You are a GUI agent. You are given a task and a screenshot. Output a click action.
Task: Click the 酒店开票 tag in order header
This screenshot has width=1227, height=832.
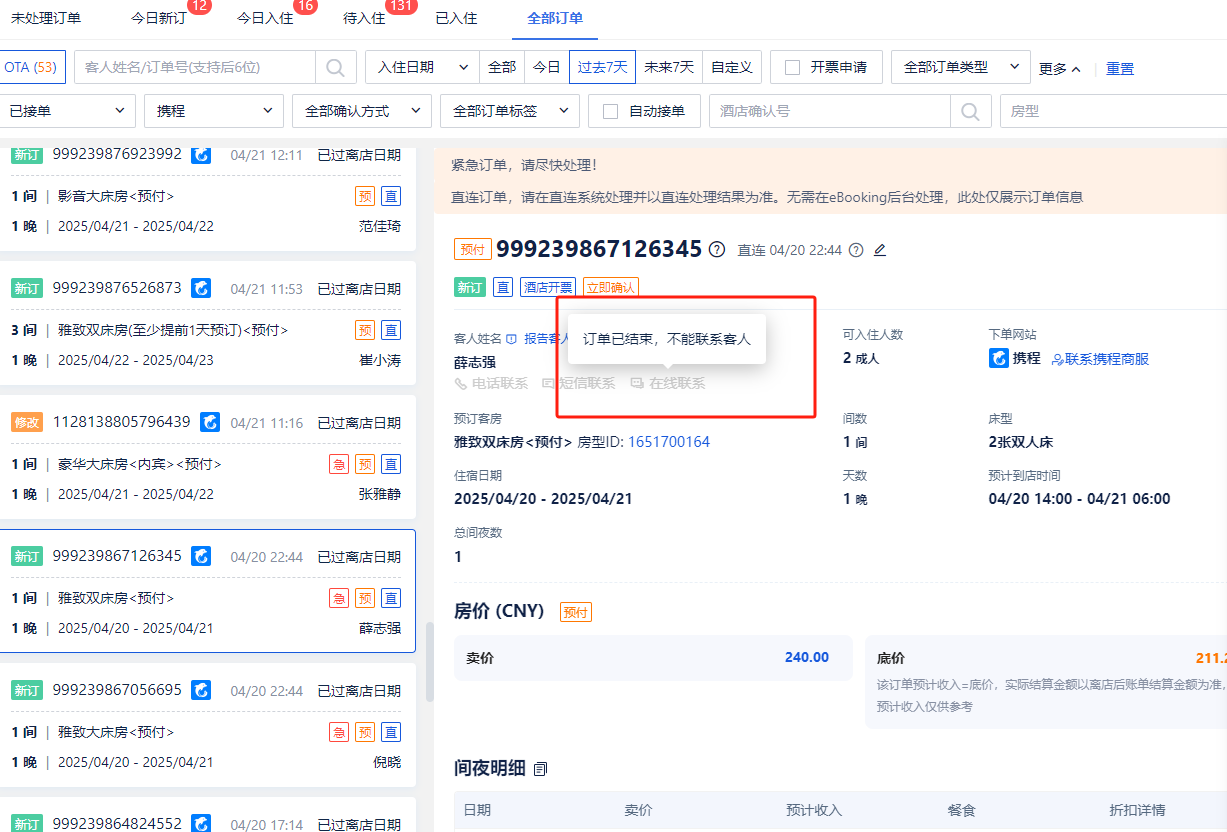click(547, 287)
